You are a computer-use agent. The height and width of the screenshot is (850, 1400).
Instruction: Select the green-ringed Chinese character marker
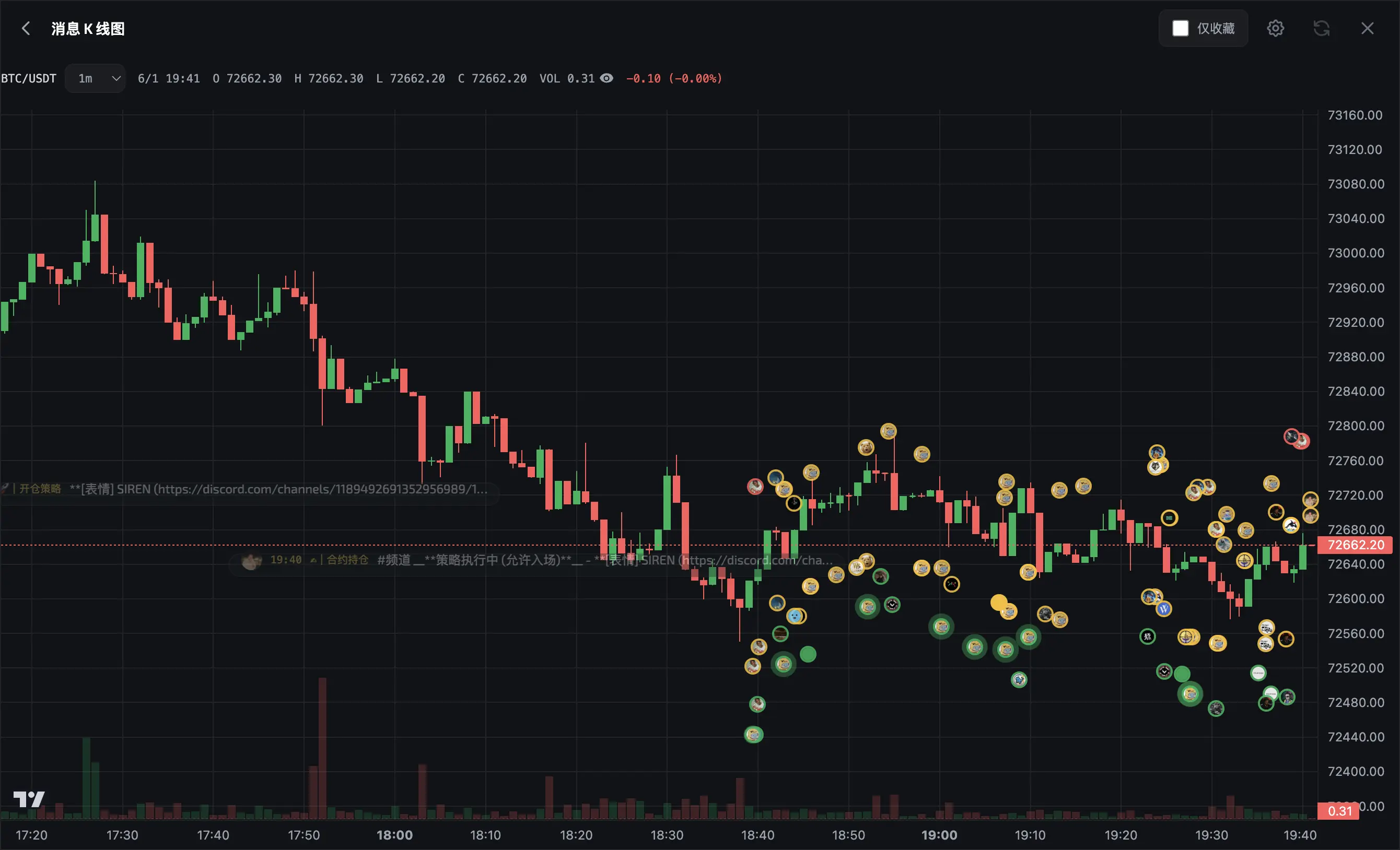coord(1148,636)
